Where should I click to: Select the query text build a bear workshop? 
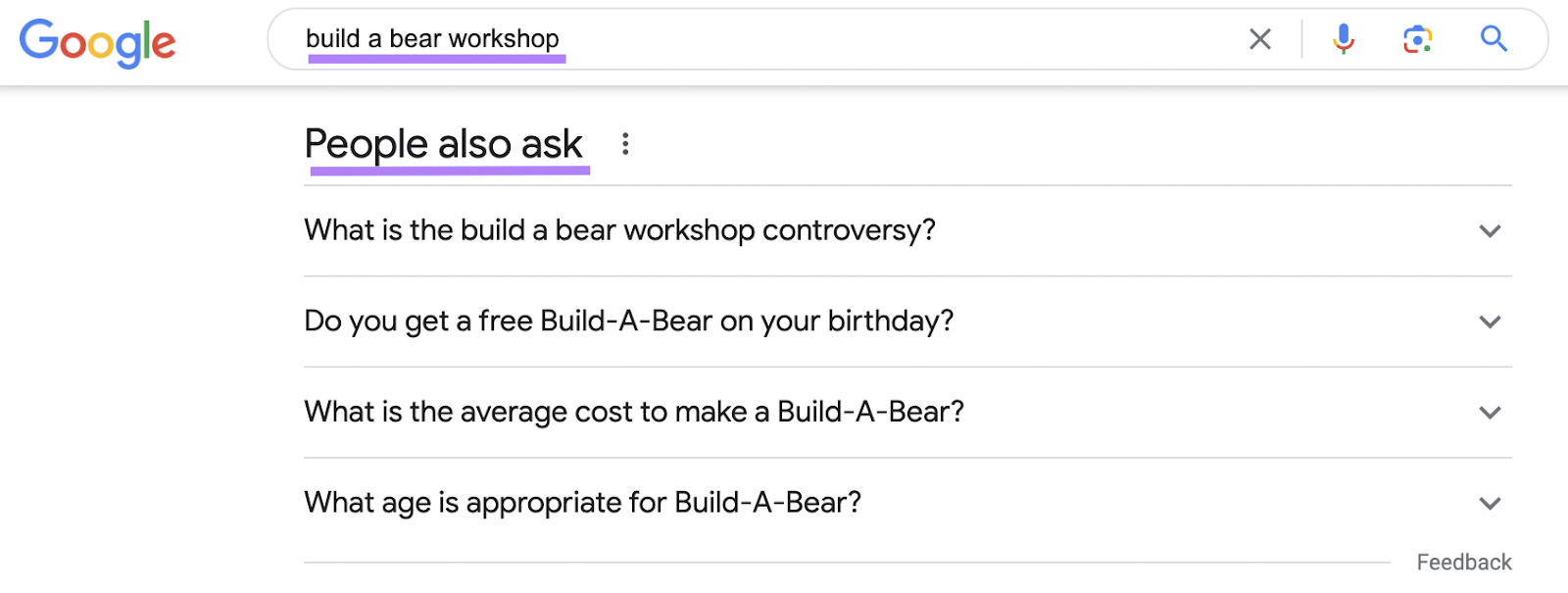click(432, 38)
